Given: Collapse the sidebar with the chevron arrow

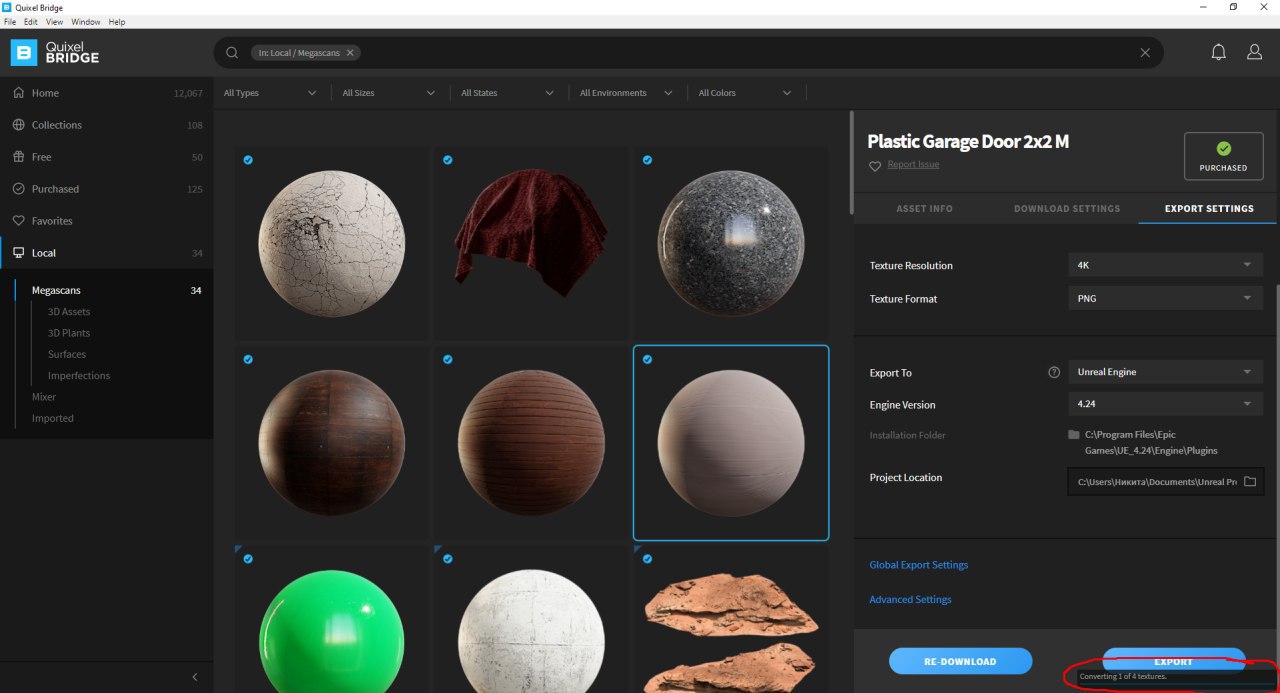Looking at the screenshot, I should [x=195, y=677].
